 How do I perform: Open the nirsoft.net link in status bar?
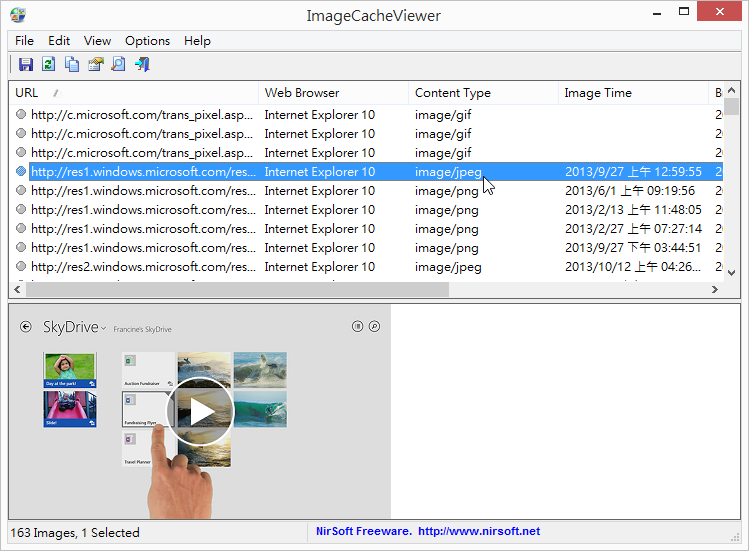tap(479, 531)
